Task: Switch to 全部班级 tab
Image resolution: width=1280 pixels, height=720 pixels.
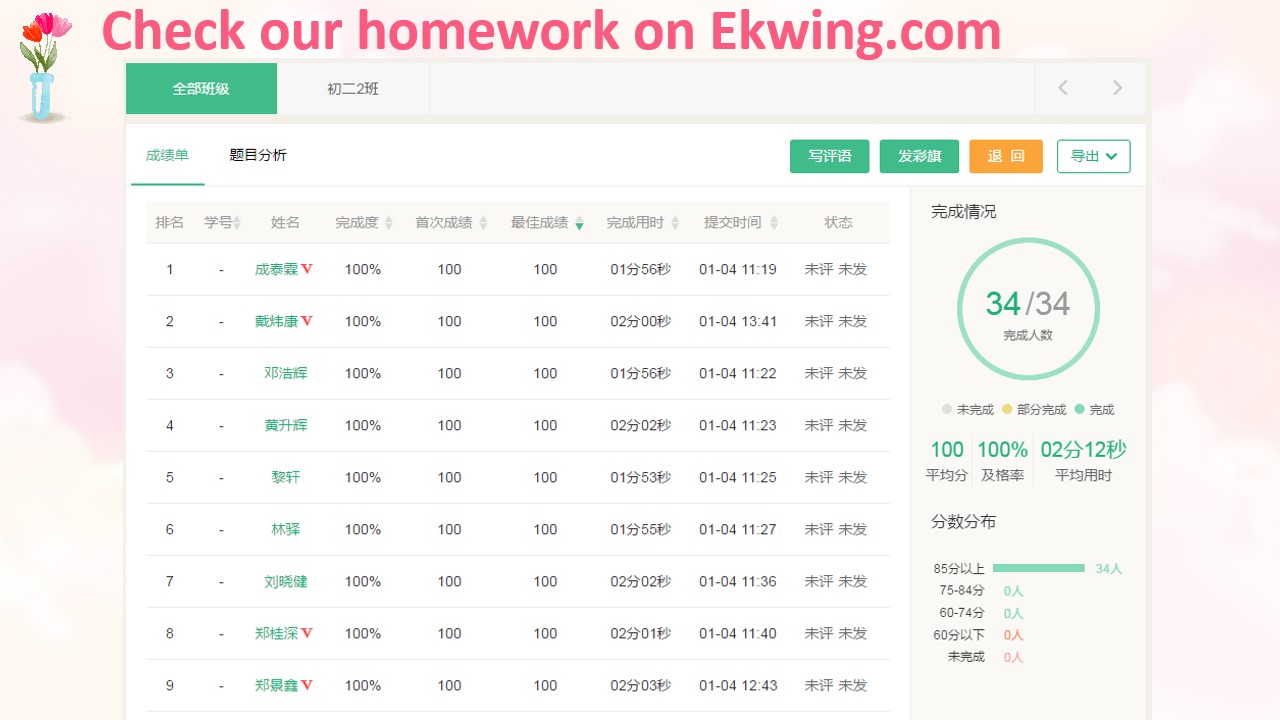Action: 201,89
